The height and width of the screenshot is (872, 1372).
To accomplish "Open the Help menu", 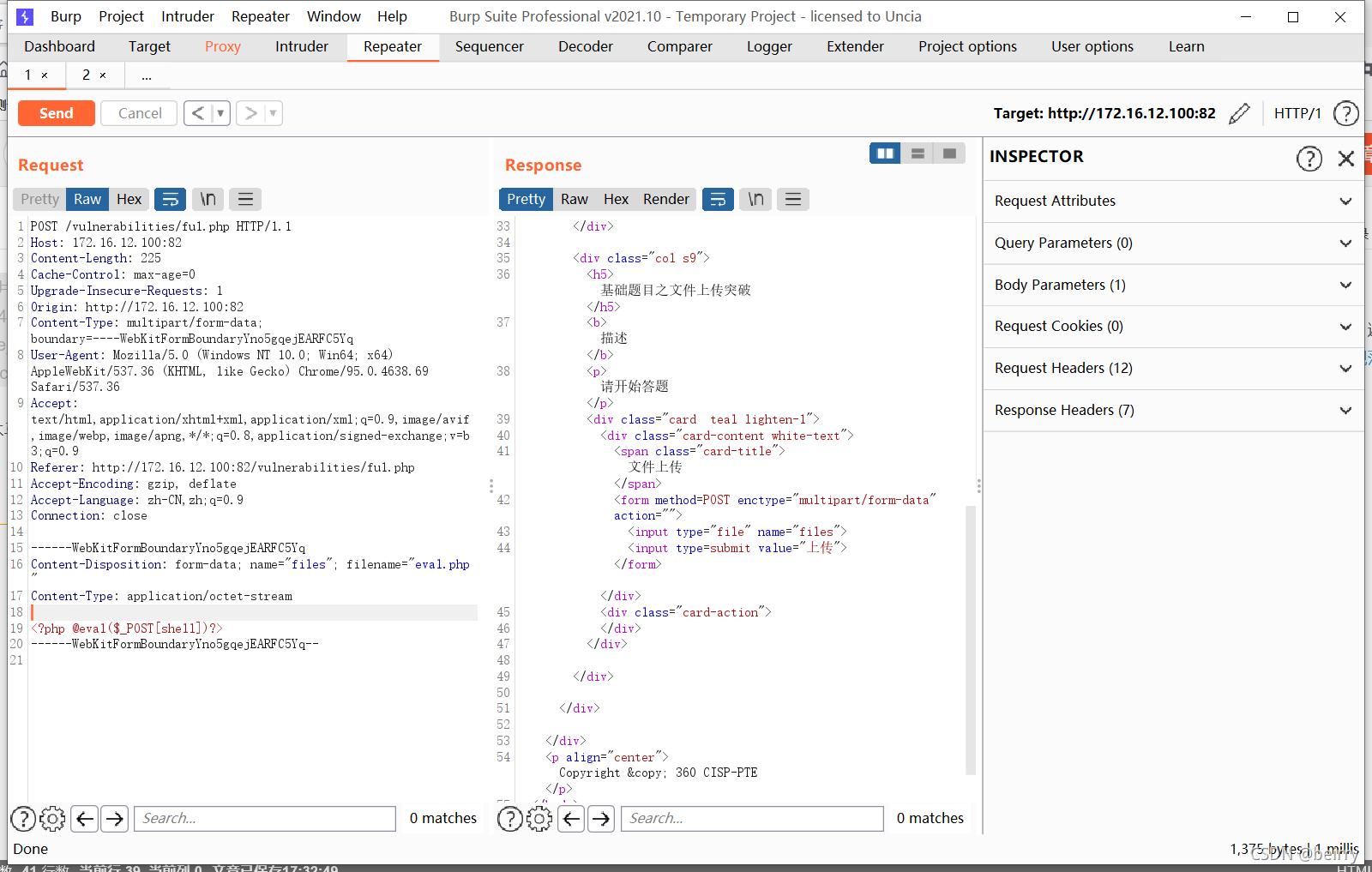I will pyautogui.click(x=392, y=16).
